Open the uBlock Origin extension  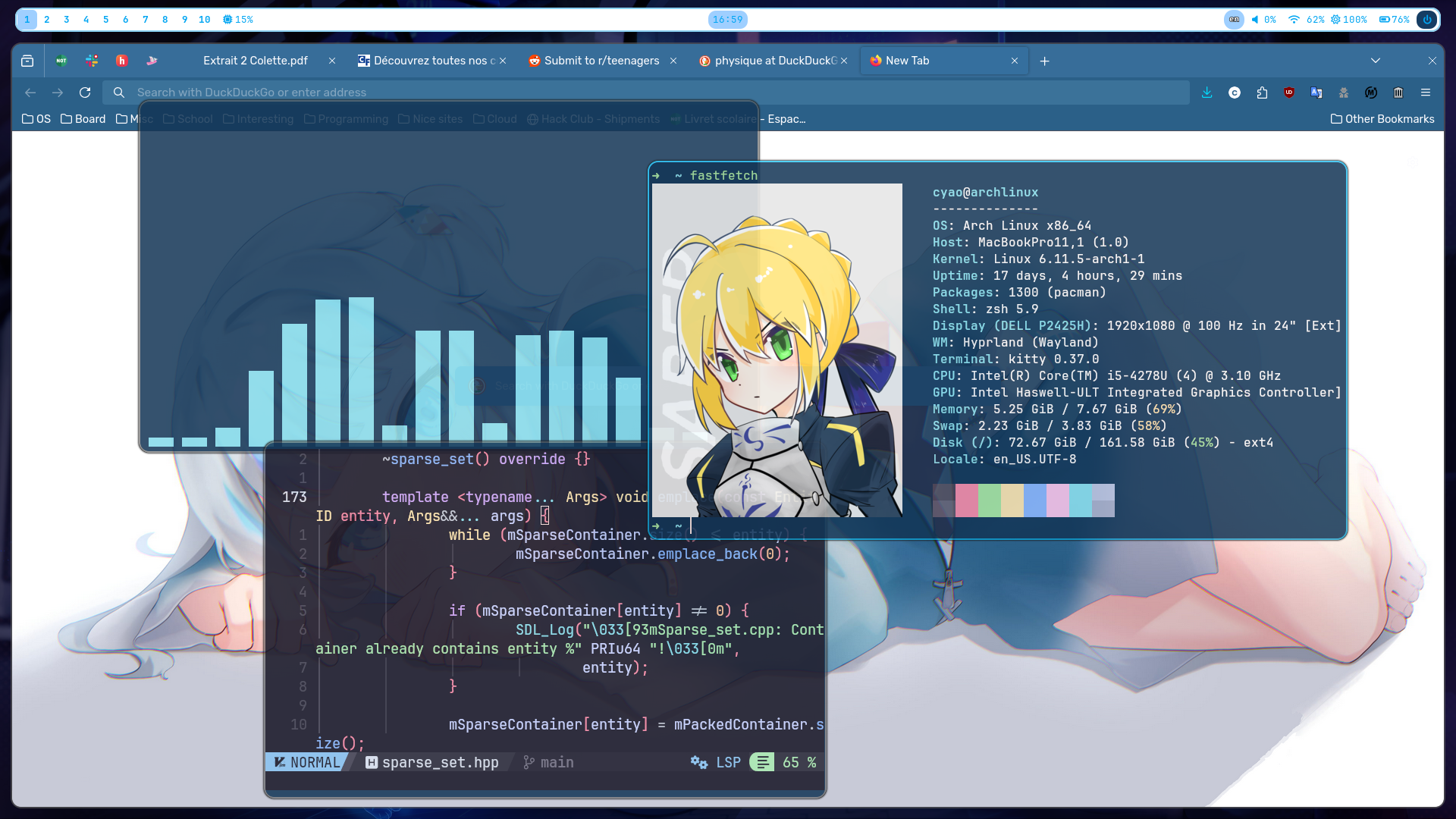point(1289,93)
